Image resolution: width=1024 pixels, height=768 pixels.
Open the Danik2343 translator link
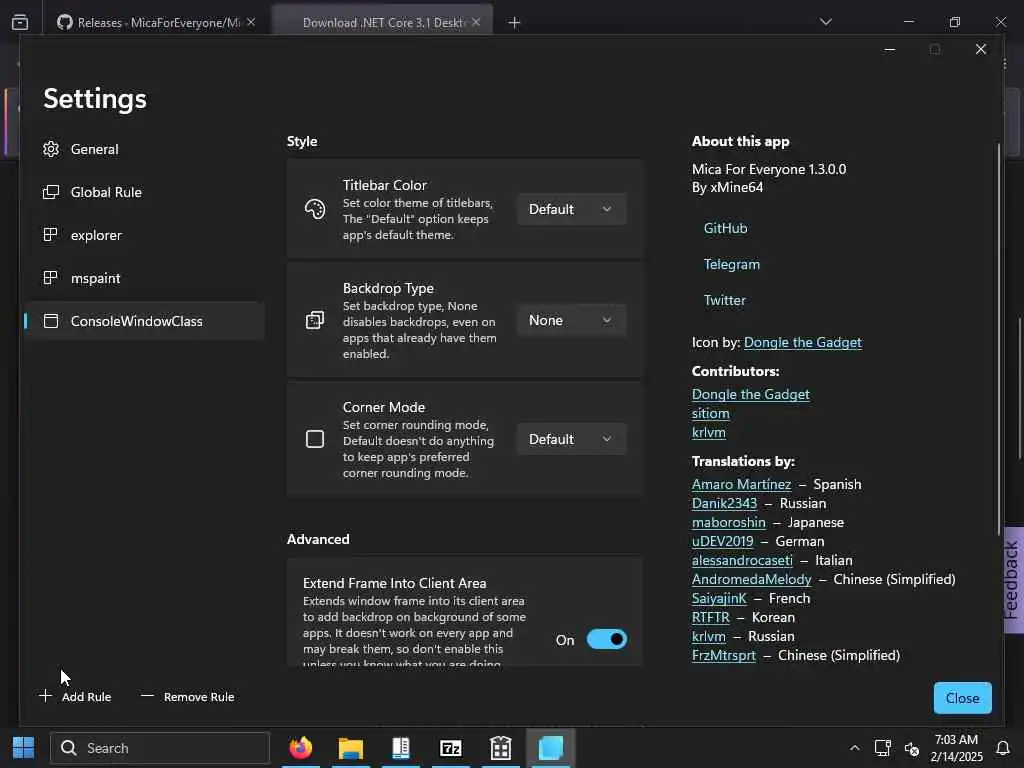[724, 504]
